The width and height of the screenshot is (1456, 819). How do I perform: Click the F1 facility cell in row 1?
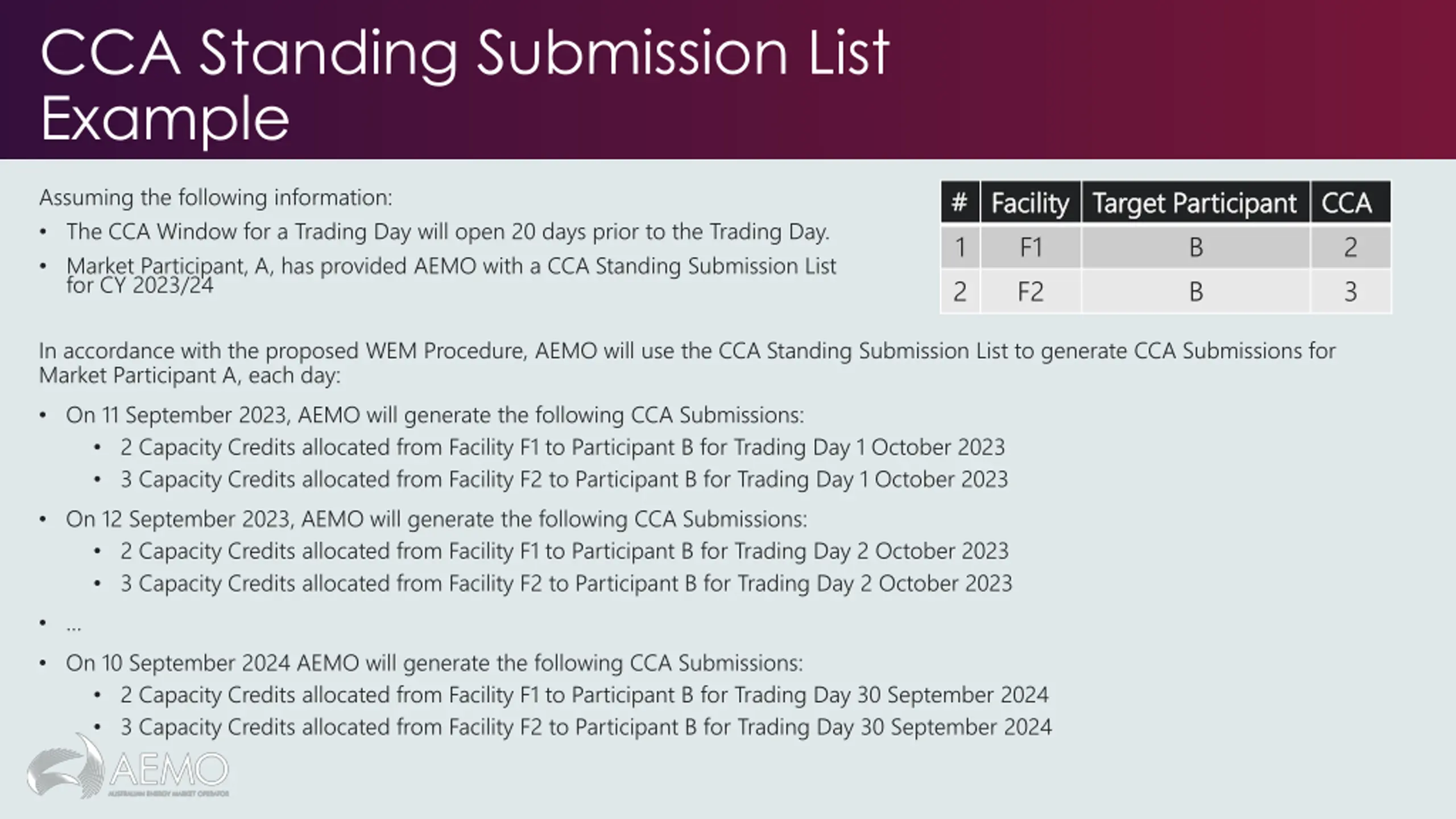[x=1030, y=247]
